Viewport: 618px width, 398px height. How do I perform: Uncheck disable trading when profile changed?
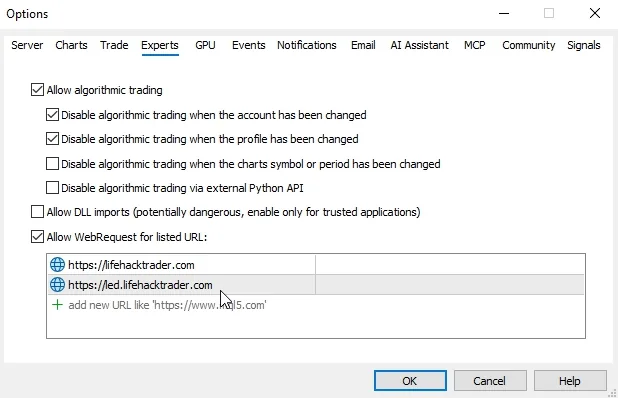point(52,139)
